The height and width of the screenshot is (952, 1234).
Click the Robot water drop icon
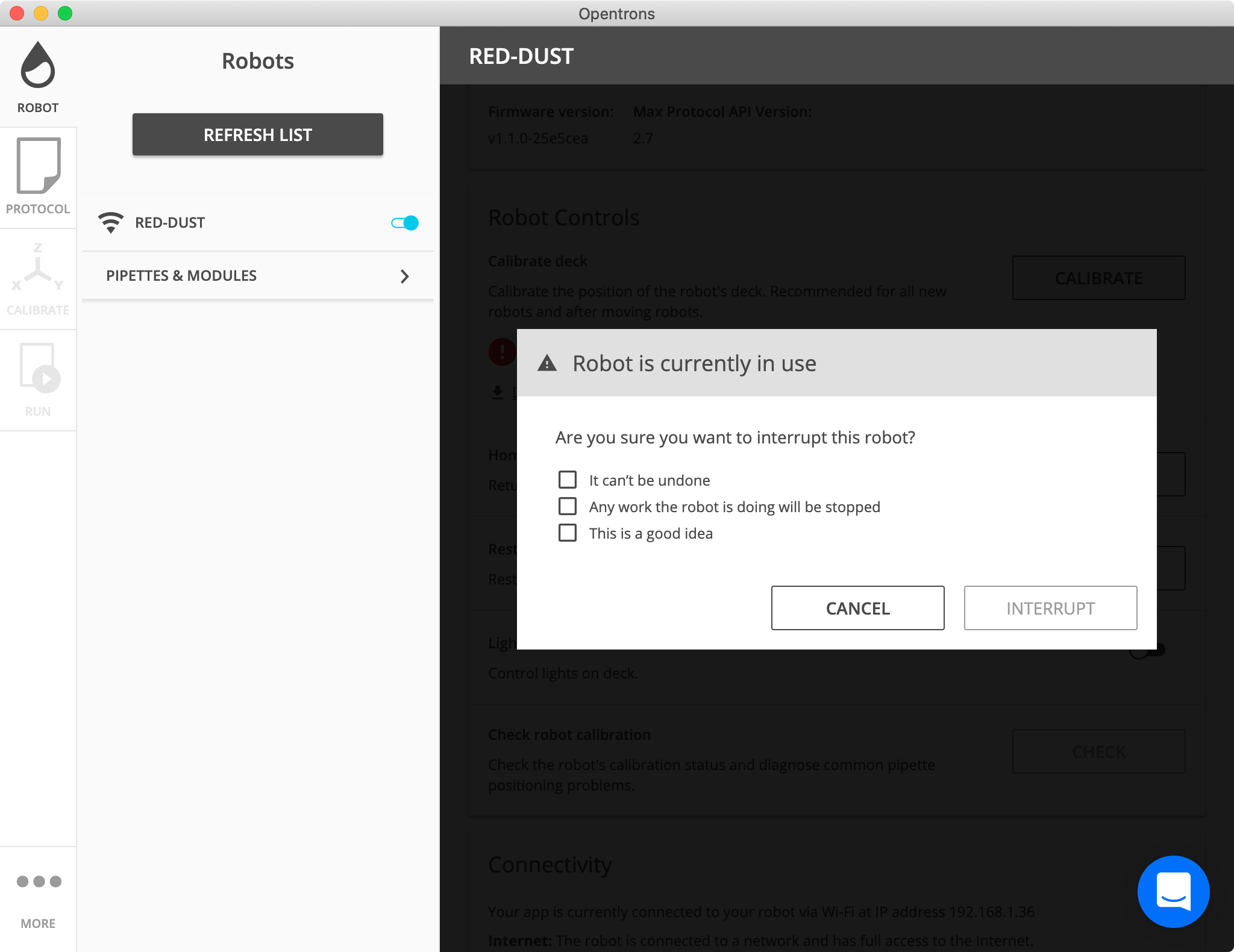click(x=38, y=65)
